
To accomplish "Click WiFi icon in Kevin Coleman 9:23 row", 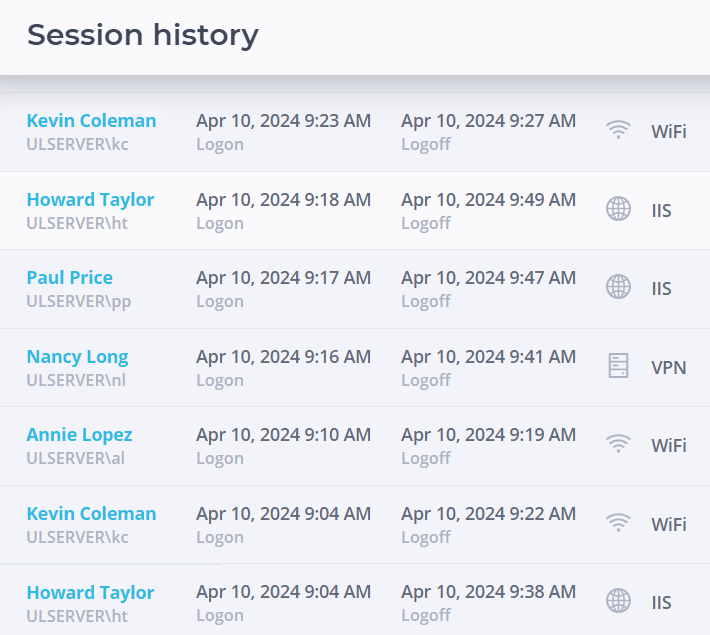I will click(618, 130).
